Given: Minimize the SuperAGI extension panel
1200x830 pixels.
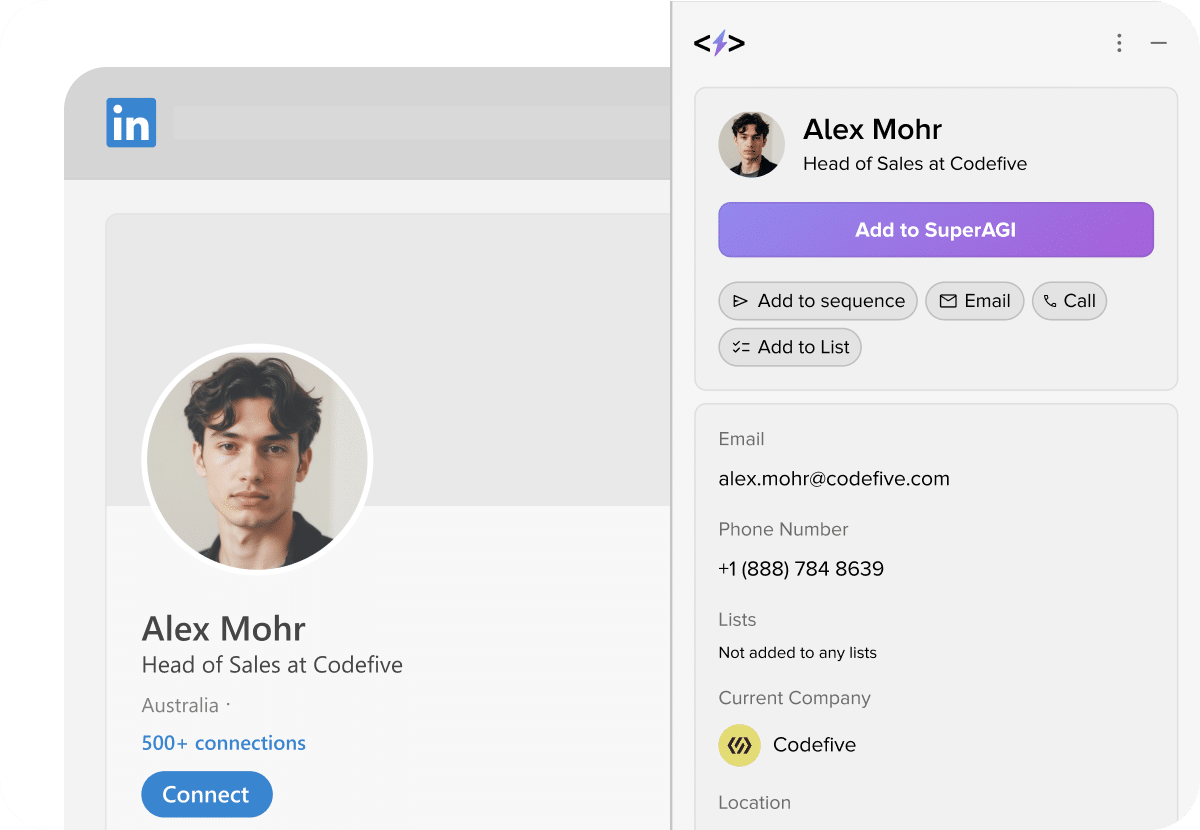Looking at the screenshot, I should pyautogui.click(x=1159, y=43).
